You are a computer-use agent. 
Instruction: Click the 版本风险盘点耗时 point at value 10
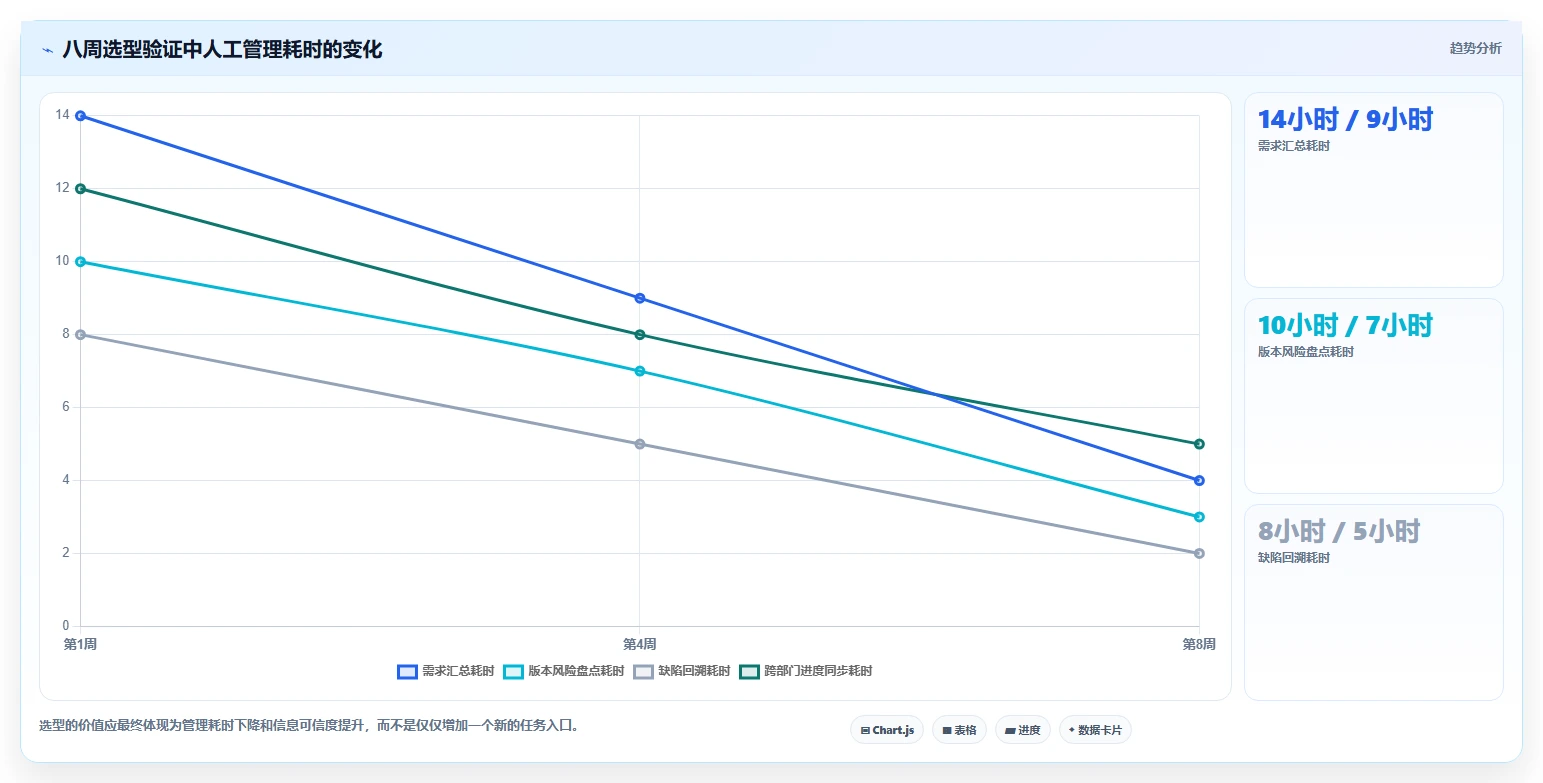coord(80,262)
